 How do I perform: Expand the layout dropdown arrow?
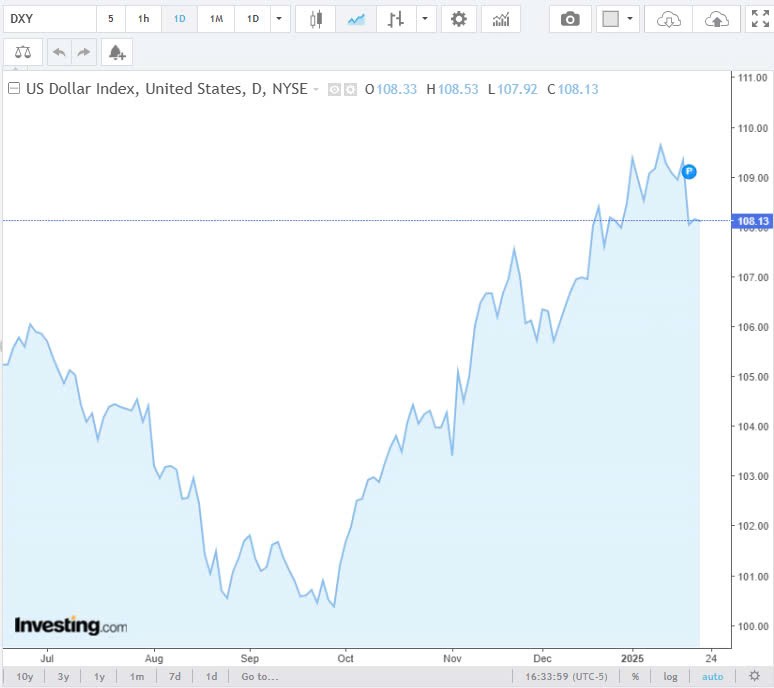pos(630,19)
